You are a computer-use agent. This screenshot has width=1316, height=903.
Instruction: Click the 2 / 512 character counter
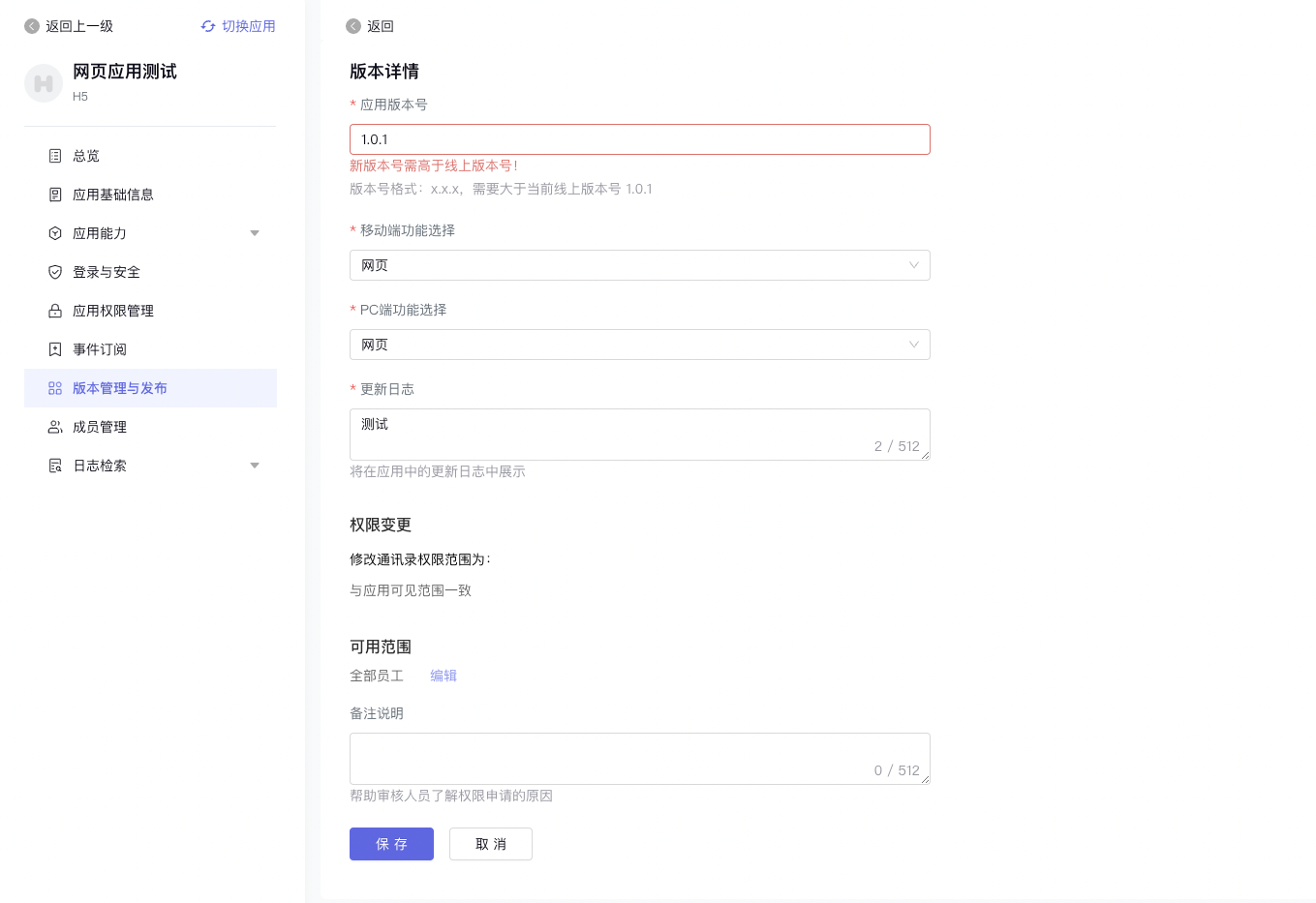tap(897, 446)
